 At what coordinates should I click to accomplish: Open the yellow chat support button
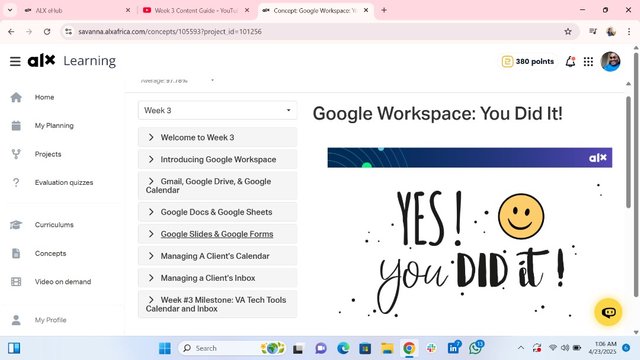coord(608,312)
